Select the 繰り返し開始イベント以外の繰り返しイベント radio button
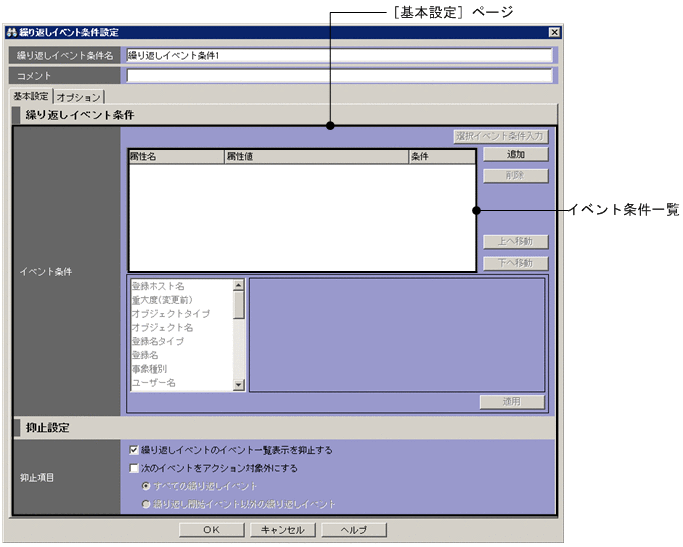 (146, 504)
